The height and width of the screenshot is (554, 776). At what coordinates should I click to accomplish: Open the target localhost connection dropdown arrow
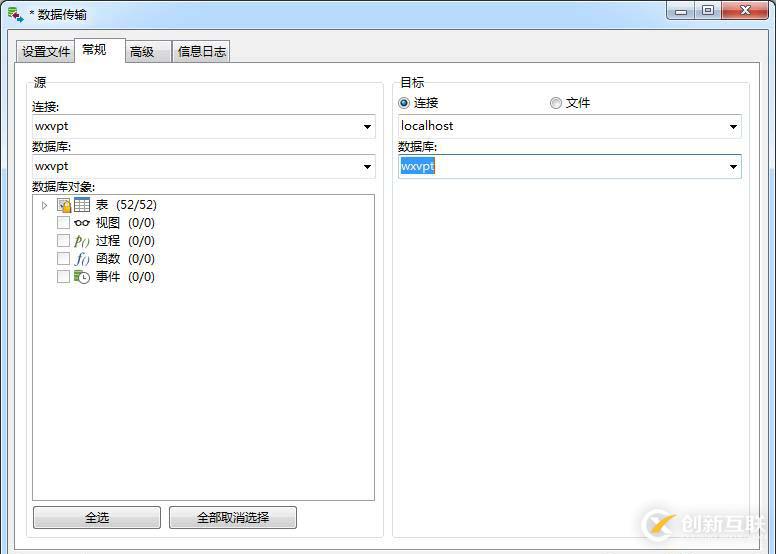(x=733, y=127)
